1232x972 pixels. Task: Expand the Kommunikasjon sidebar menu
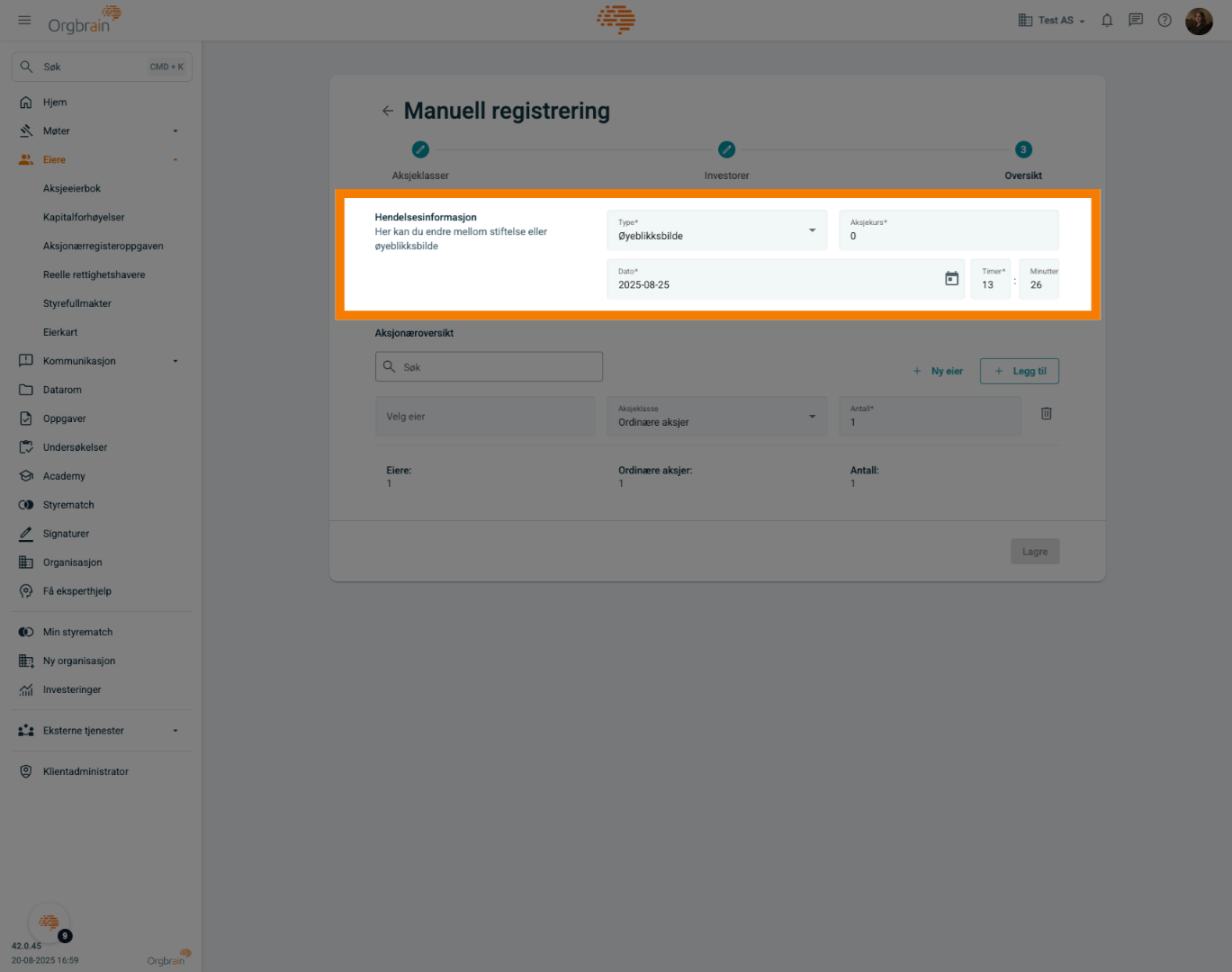coord(99,361)
